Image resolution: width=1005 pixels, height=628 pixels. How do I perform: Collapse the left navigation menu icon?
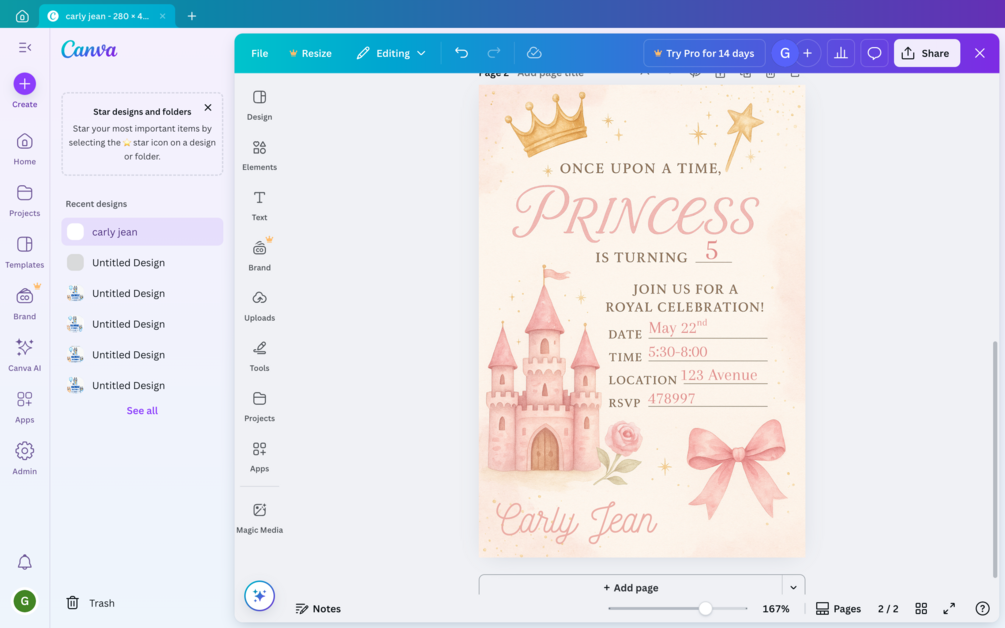coord(24,47)
